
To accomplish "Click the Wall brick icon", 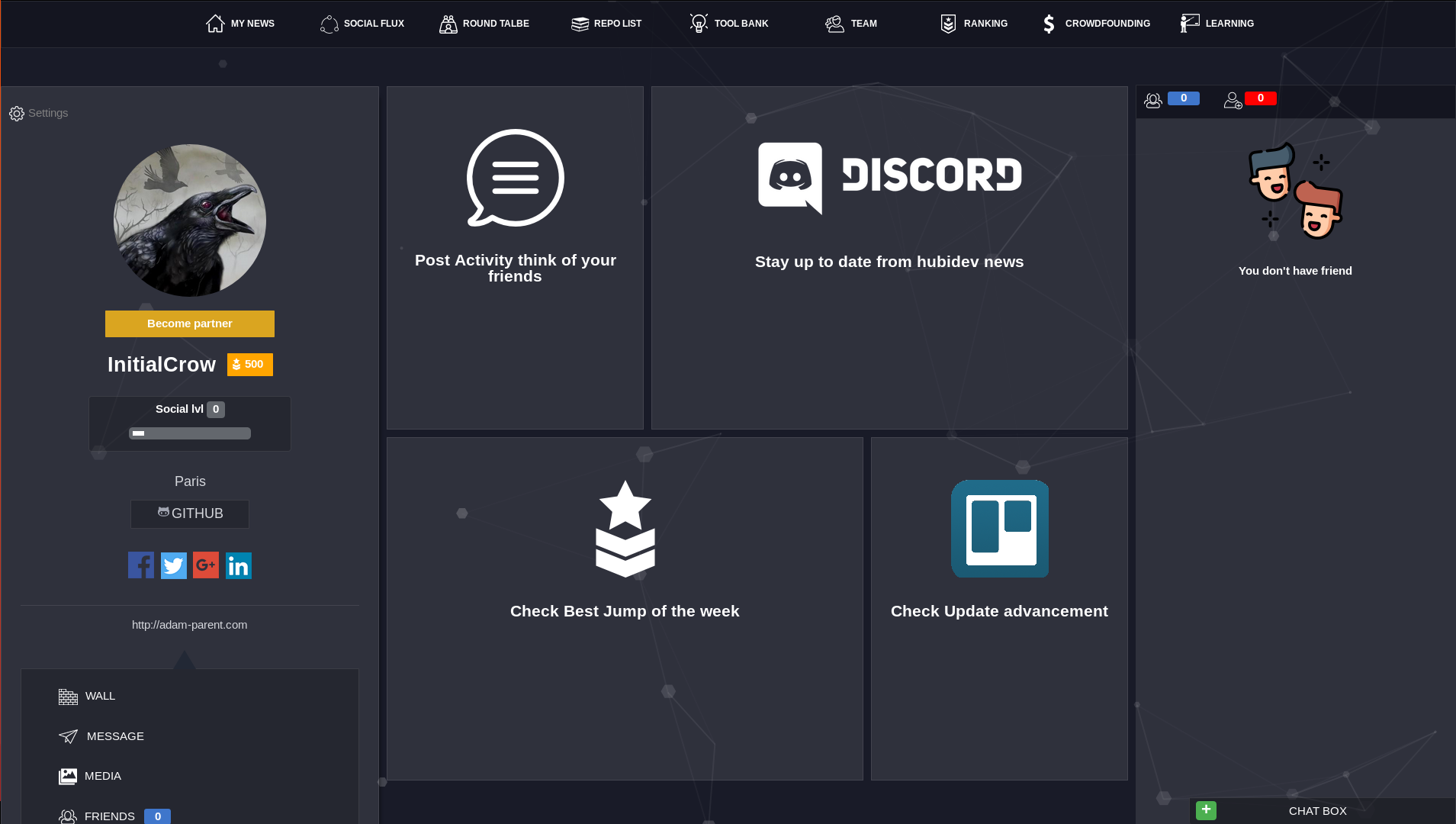I will pyautogui.click(x=68, y=697).
